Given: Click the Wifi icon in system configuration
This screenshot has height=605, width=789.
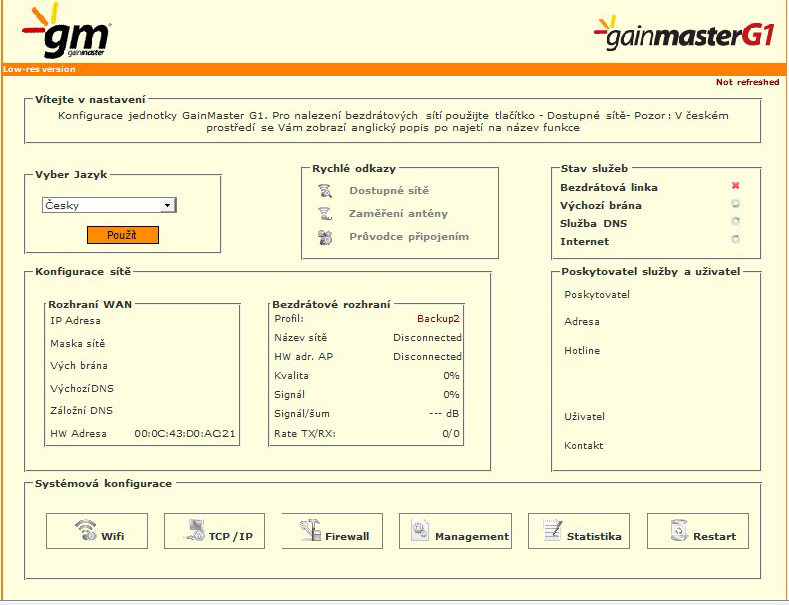Looking at the screenshot, I should (86, 532).
